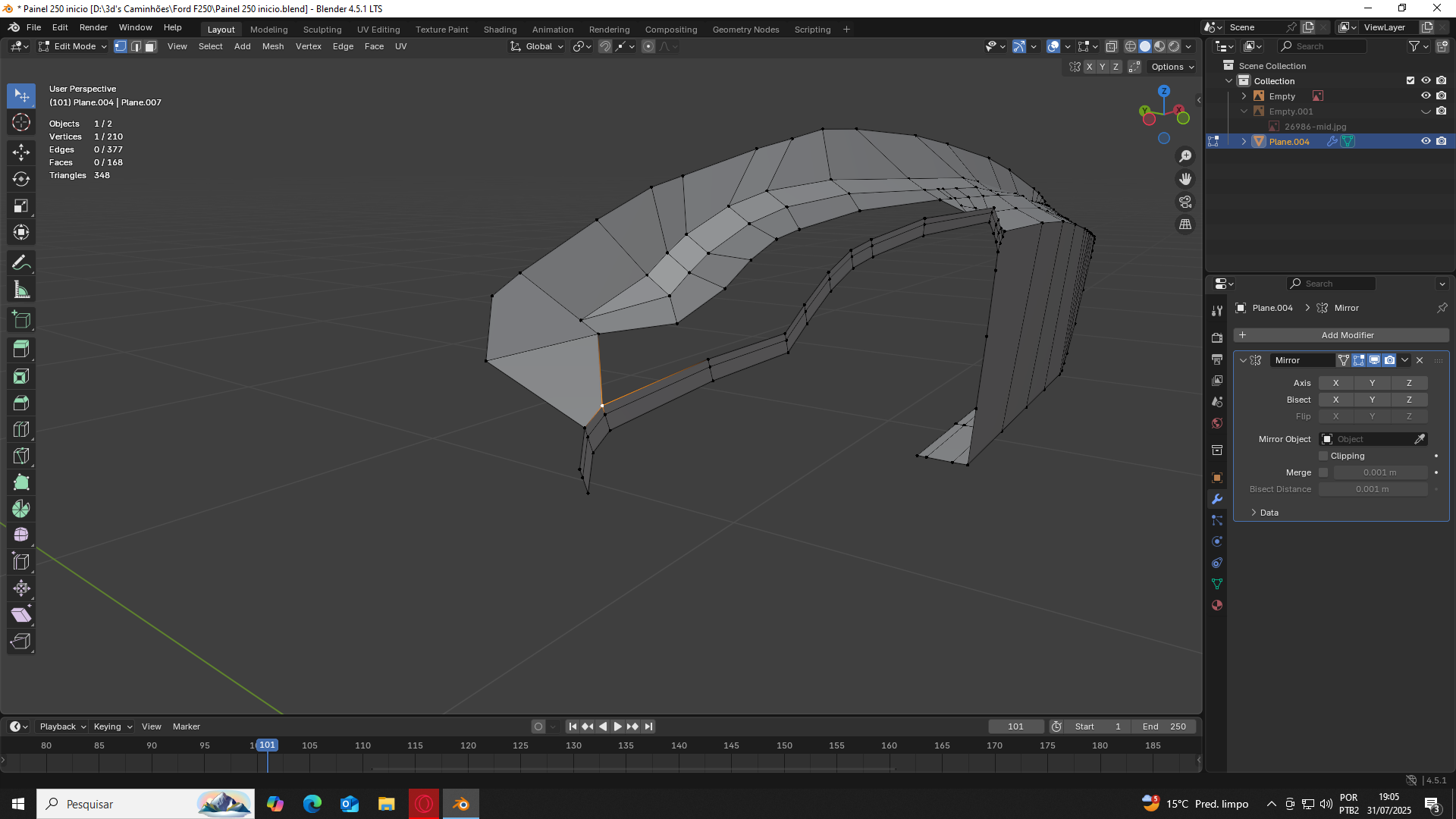Choose the Rotate tool
This screenshot has width=1456, height=819.
click(21, 179)
